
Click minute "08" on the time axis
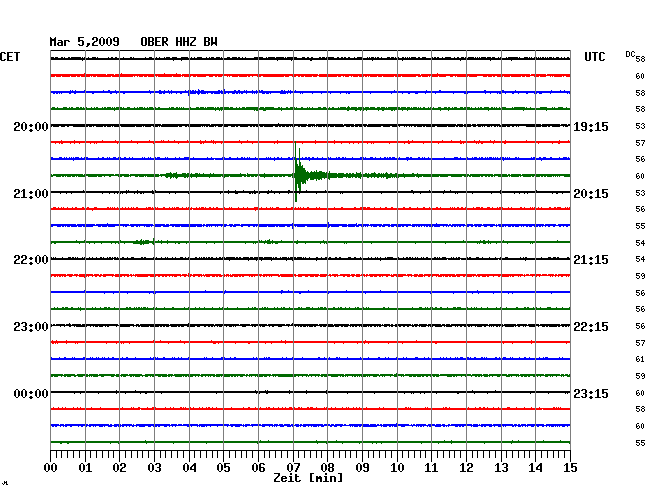click(x=327, y=467)
